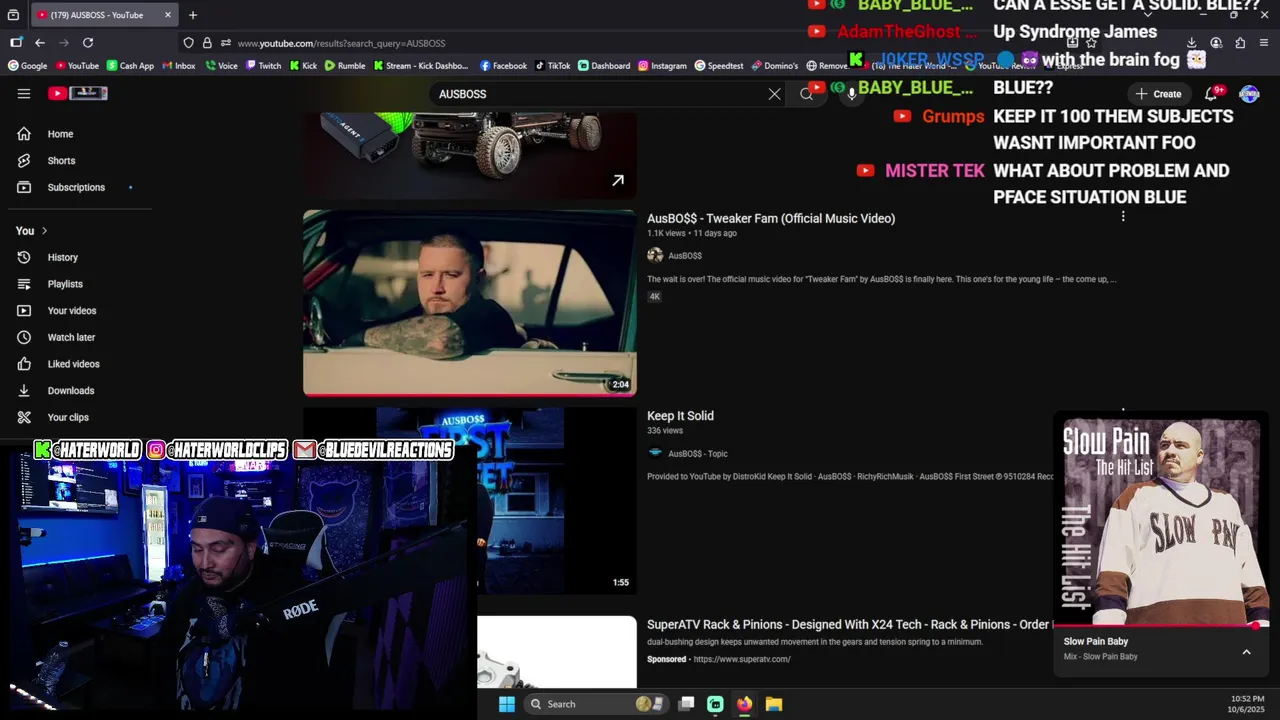Viewport: 1280px width, 720px height.
Task: Click the miniplayer red progress bar
Action: pyautogui.click(x=1161, y=626)
